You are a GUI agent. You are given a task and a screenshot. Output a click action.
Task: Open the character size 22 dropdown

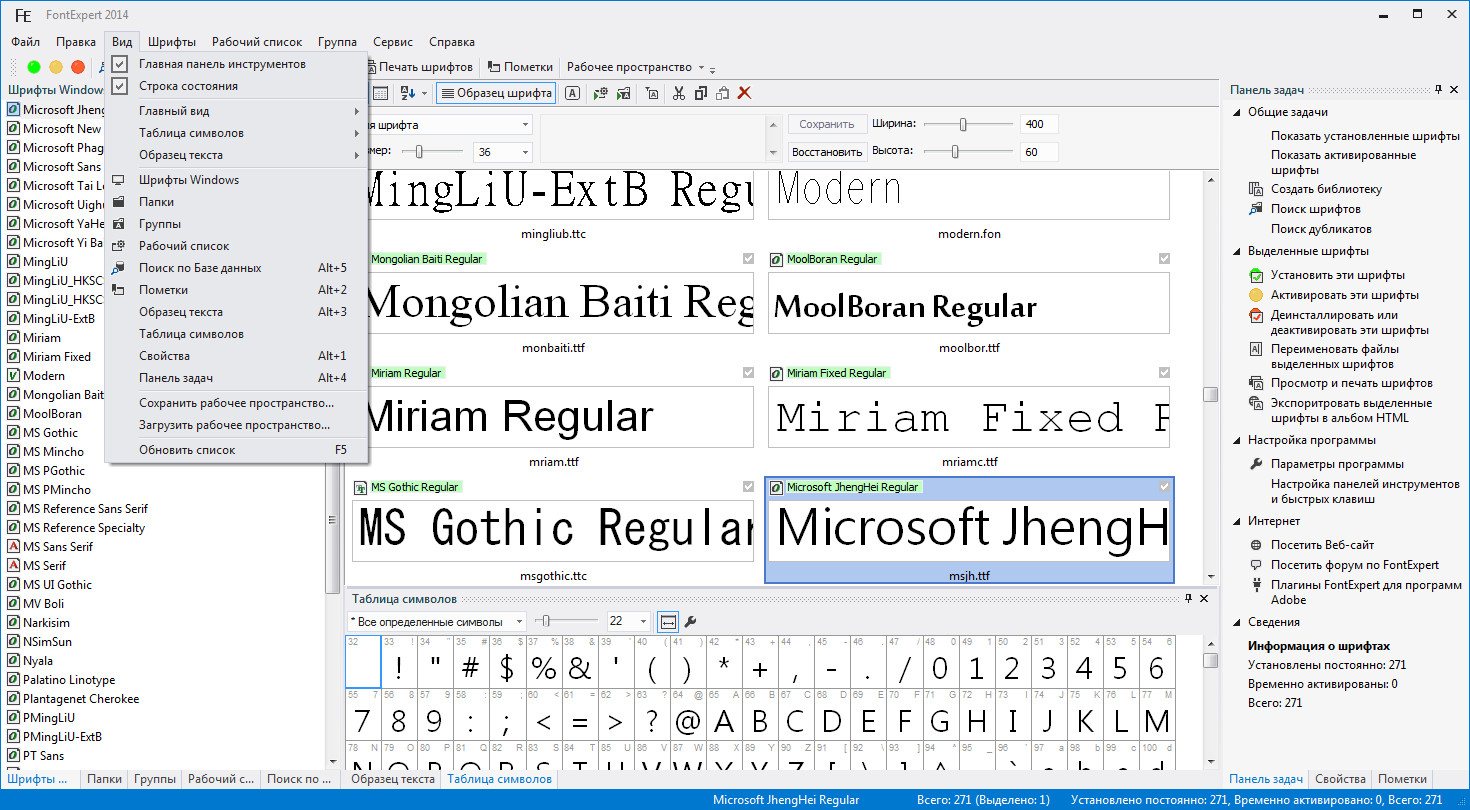point(642,621)
